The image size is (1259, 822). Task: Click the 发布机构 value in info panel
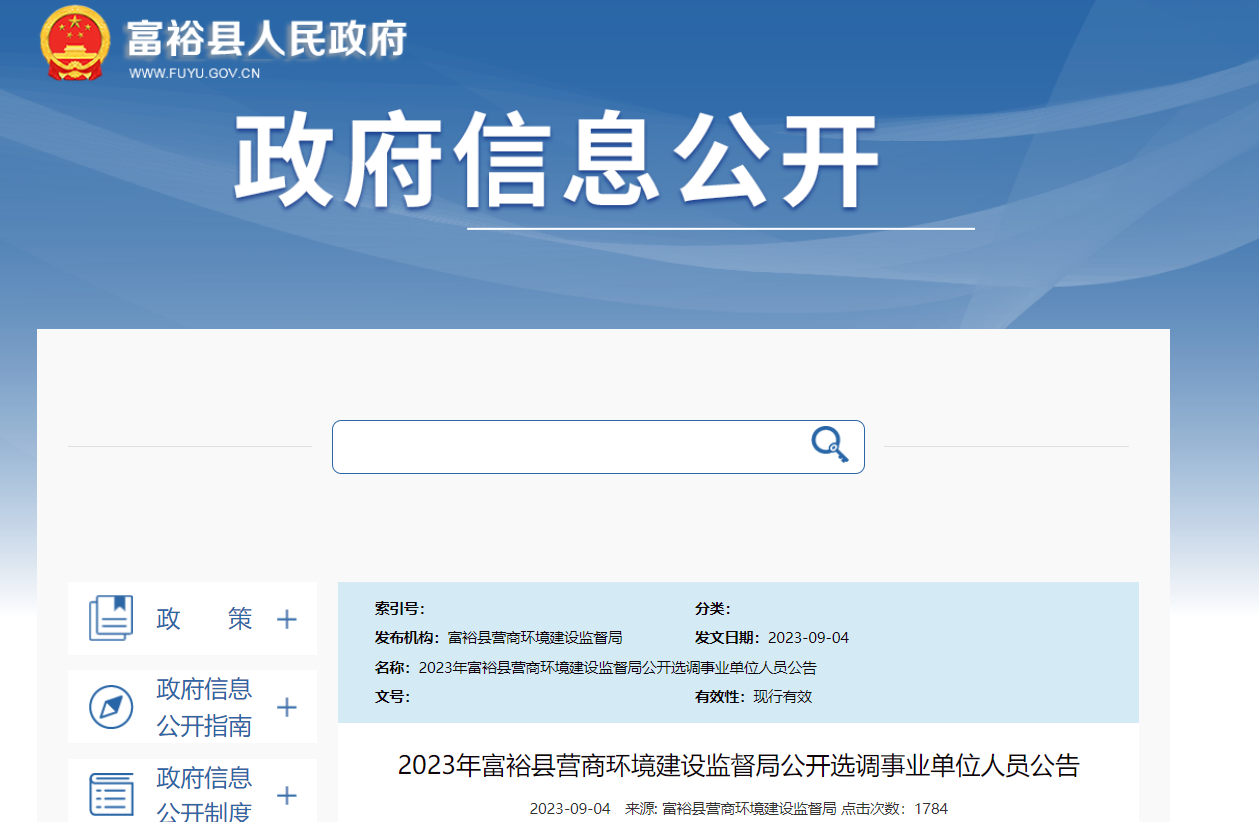click(x=535, y=638)
